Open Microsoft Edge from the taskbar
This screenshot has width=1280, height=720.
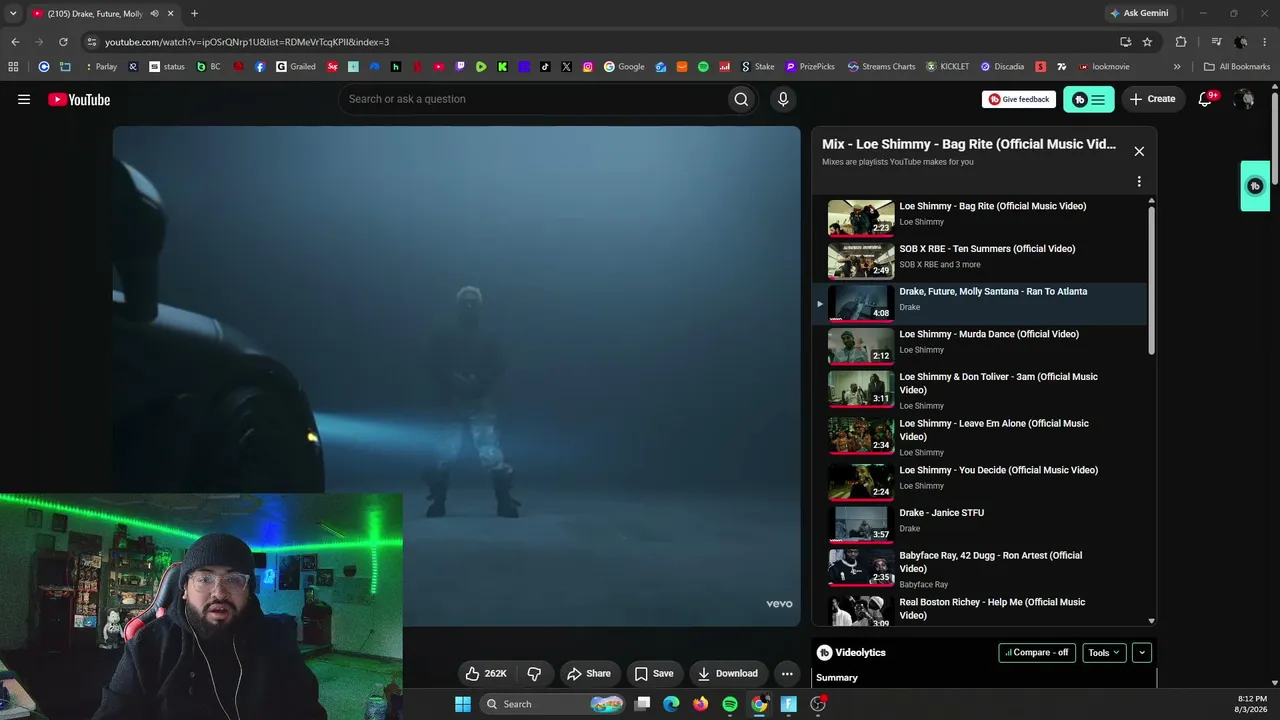(671, 704)
